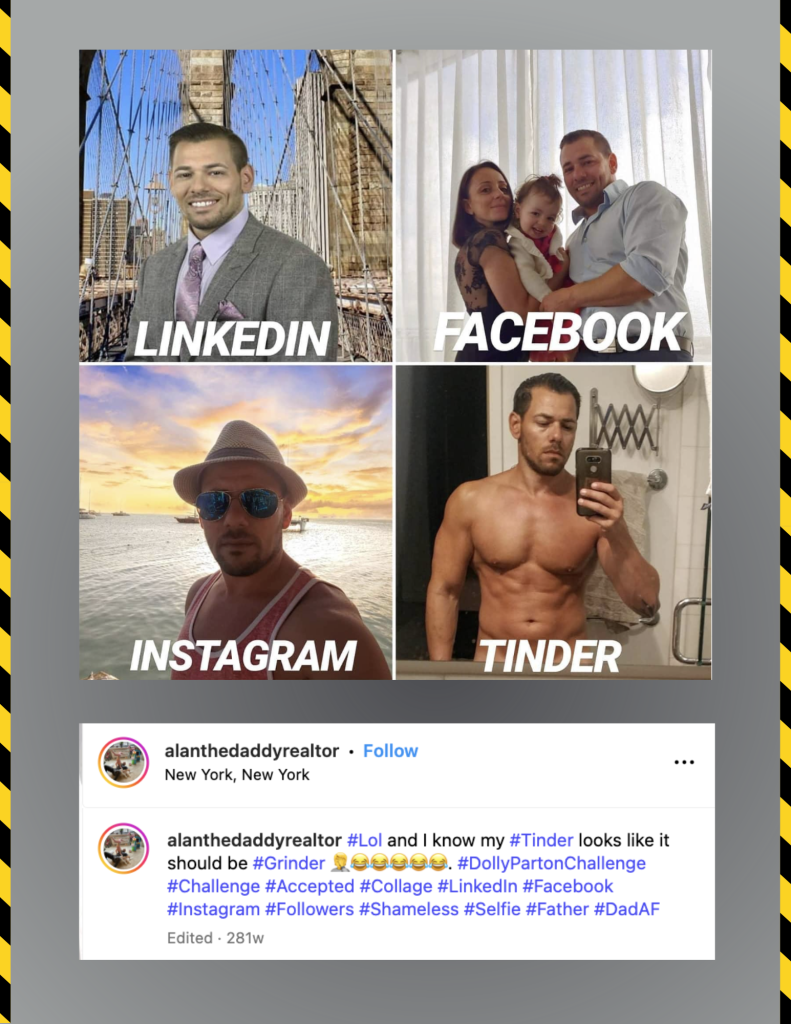Open the #DadAF hashtag
791x1024 pixels.
click(626, 909)
